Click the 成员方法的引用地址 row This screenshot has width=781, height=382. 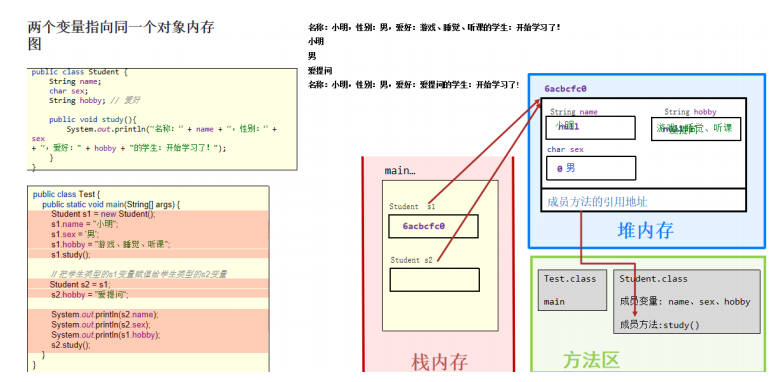pyautogui.click(x=644, y=201)
